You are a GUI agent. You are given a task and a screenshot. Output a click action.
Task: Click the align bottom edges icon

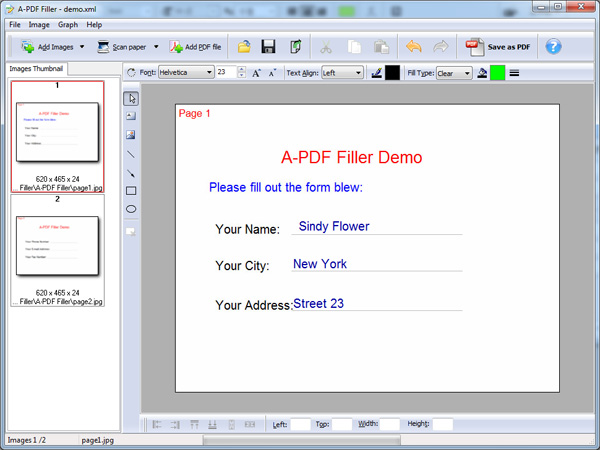tap(212, 424)
